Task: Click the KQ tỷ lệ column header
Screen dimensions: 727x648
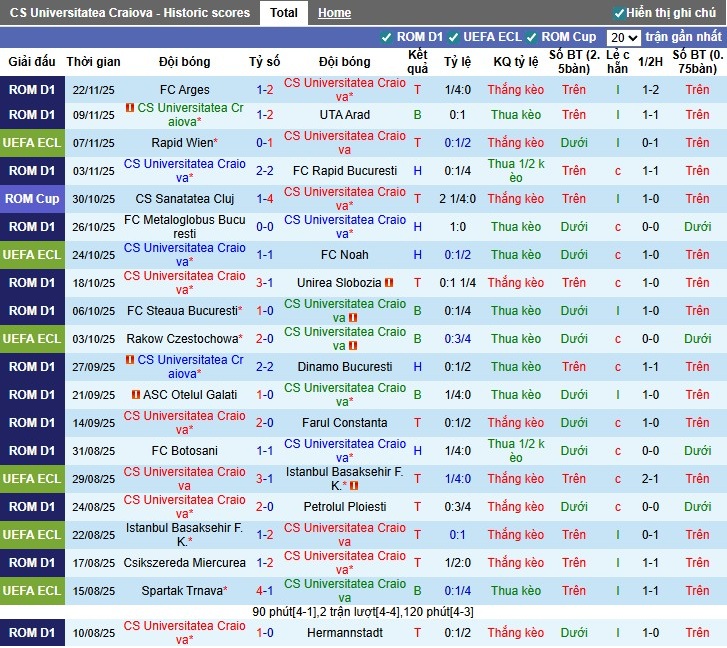Action: (516, 62)
